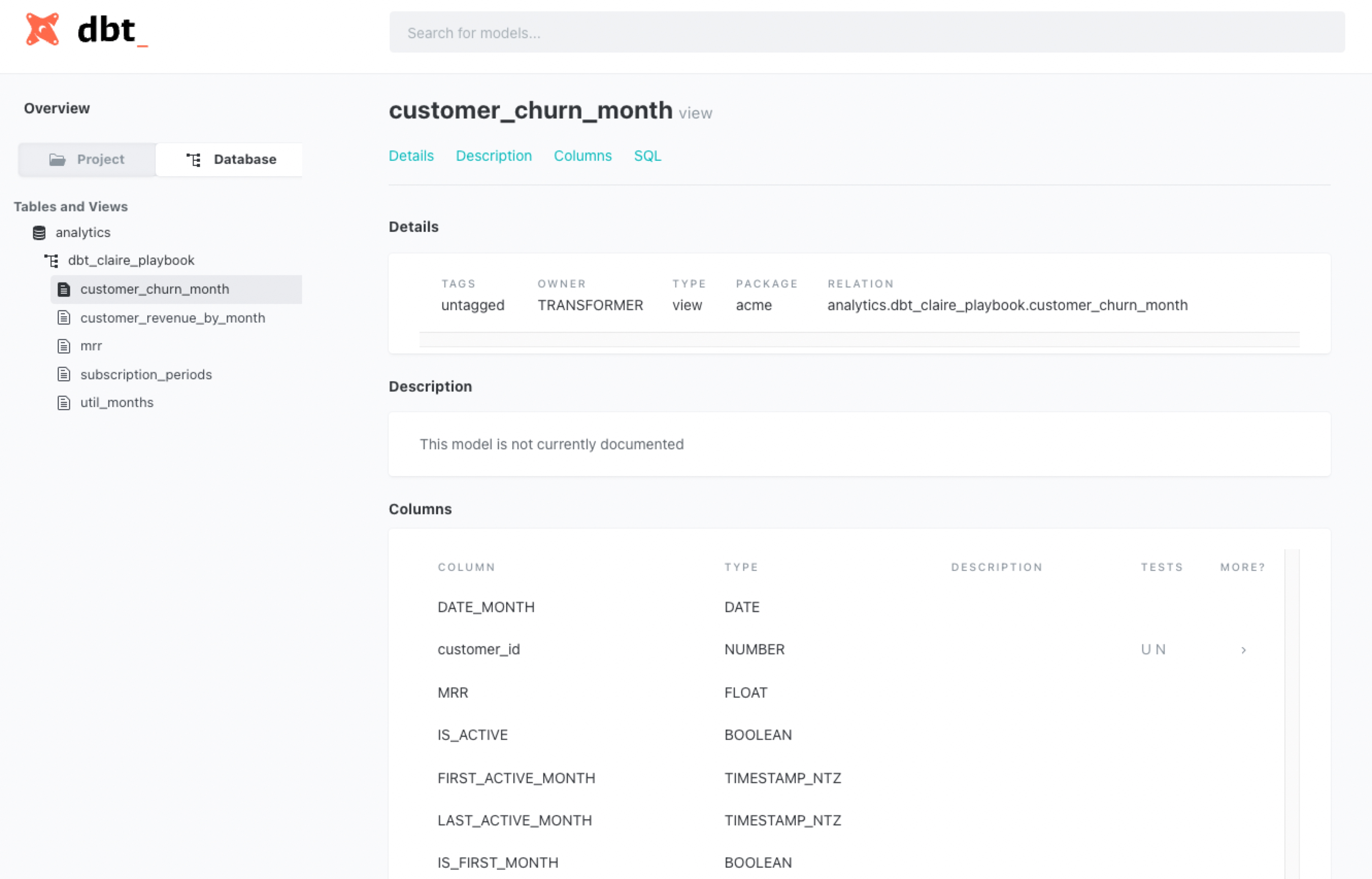This screenshot has width=1372, height=879.
Task: Click the IS_FIRST_MONTH column name
Action: tap(498, 863)
